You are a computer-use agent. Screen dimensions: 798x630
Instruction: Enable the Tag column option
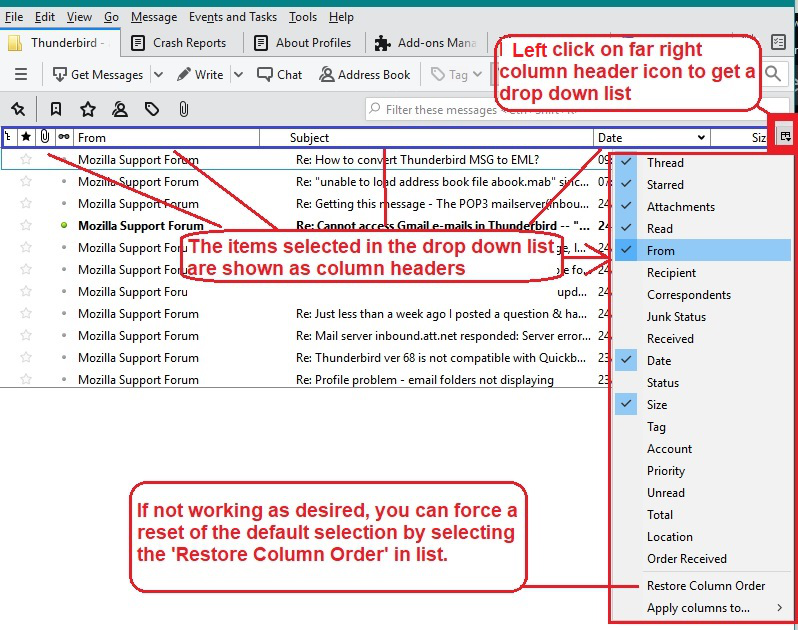tap(703, 426)
